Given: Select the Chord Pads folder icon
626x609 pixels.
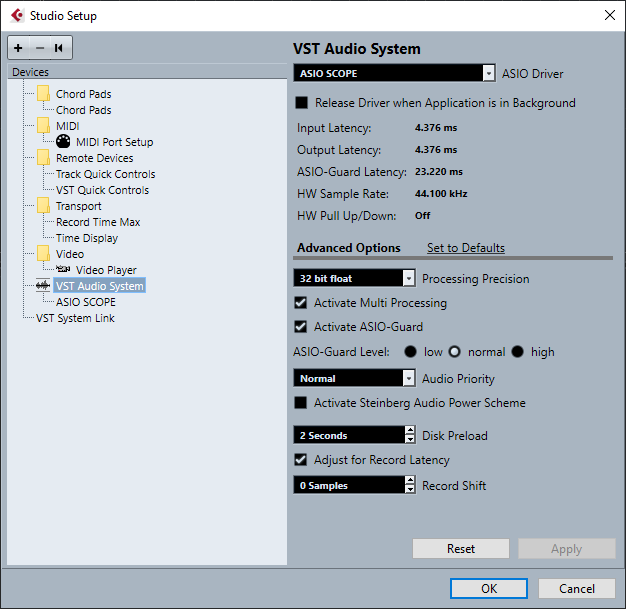Looking at the screenshot, I should click(x=43, y=93).
